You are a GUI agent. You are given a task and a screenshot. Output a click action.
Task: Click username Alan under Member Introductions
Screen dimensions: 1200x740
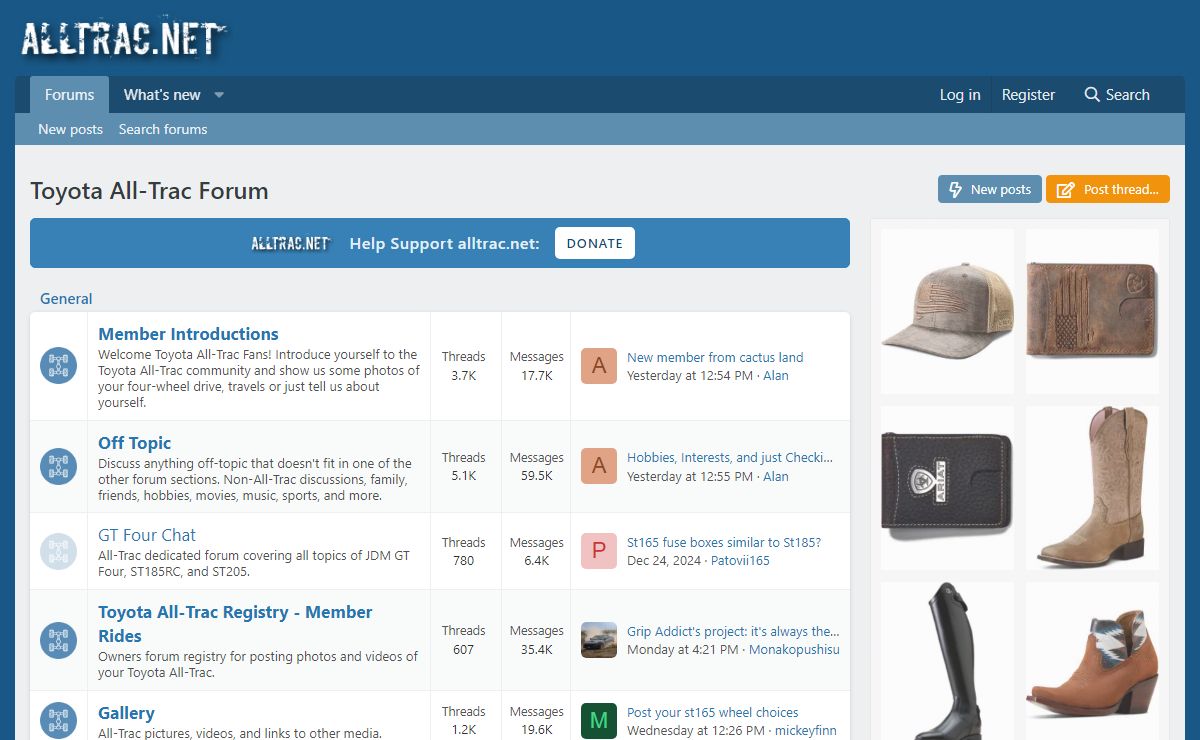pyautogui.click(x=776, y=375)
